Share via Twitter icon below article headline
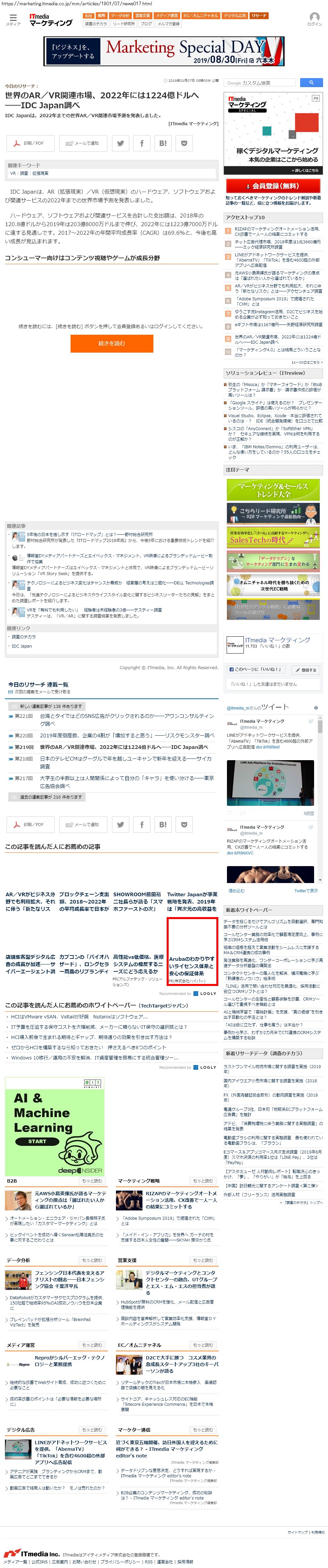 point(121,143)
